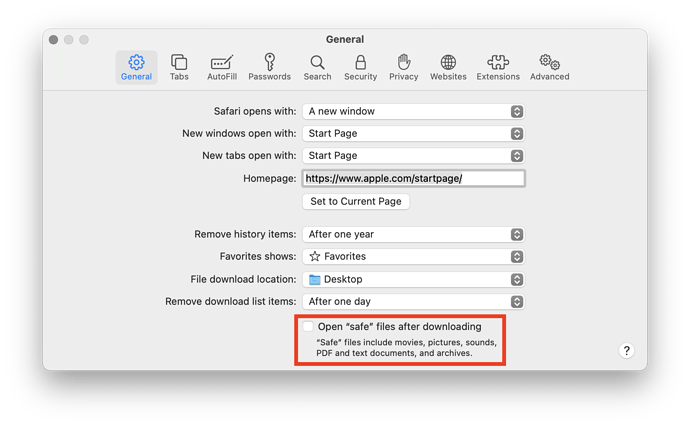The height and width of the screenshot is (426, 690).
Task: Expand the File download location dropdown
Action: 413,279
